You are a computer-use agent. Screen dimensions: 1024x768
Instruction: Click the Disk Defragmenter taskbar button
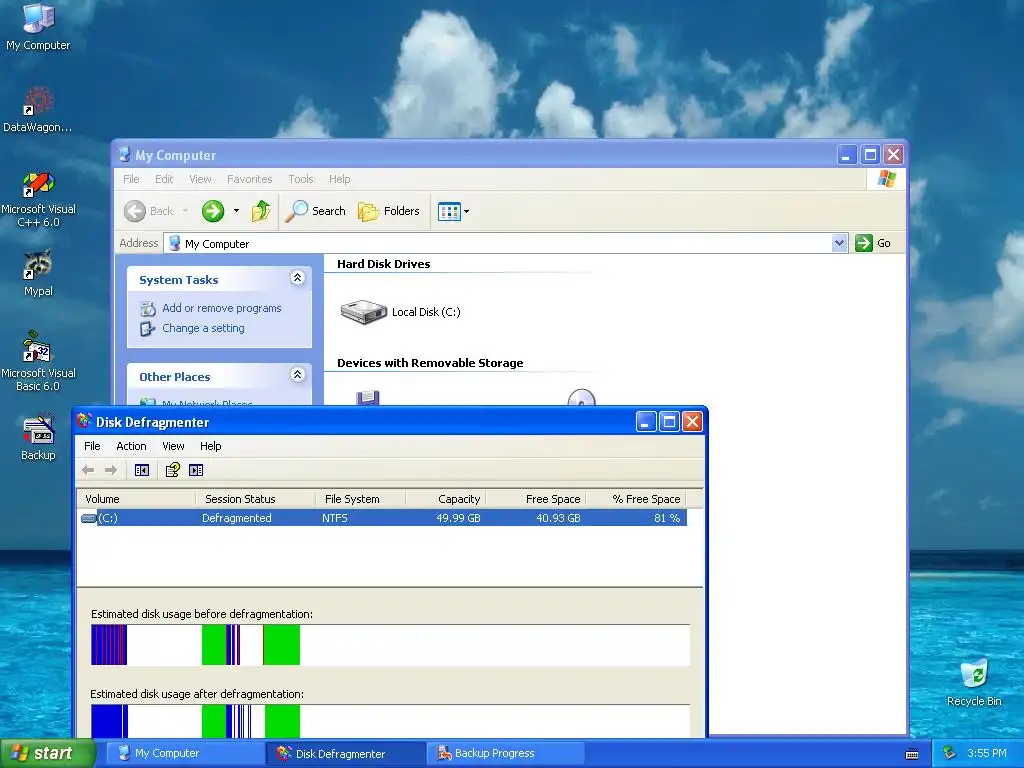point(344,754)
